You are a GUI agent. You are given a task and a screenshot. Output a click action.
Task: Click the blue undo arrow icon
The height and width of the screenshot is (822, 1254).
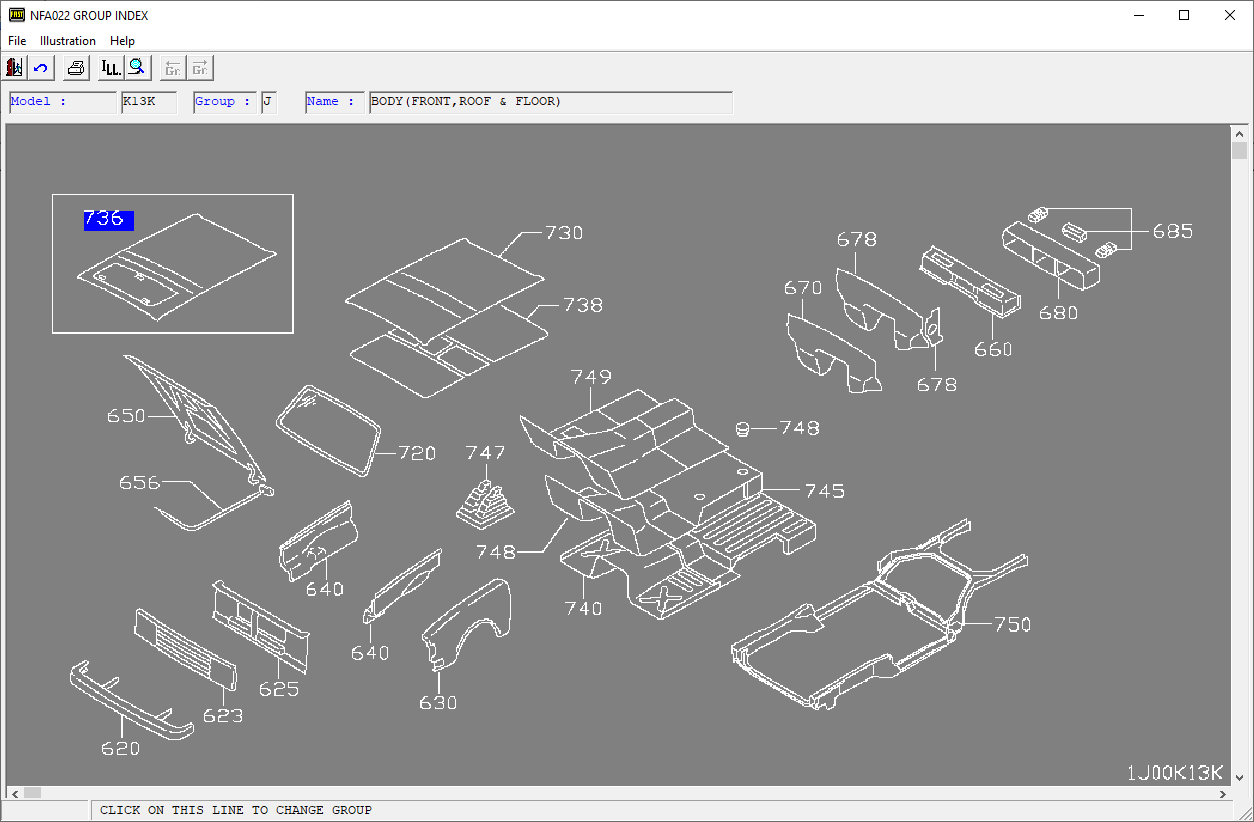[x=41, y=68]
